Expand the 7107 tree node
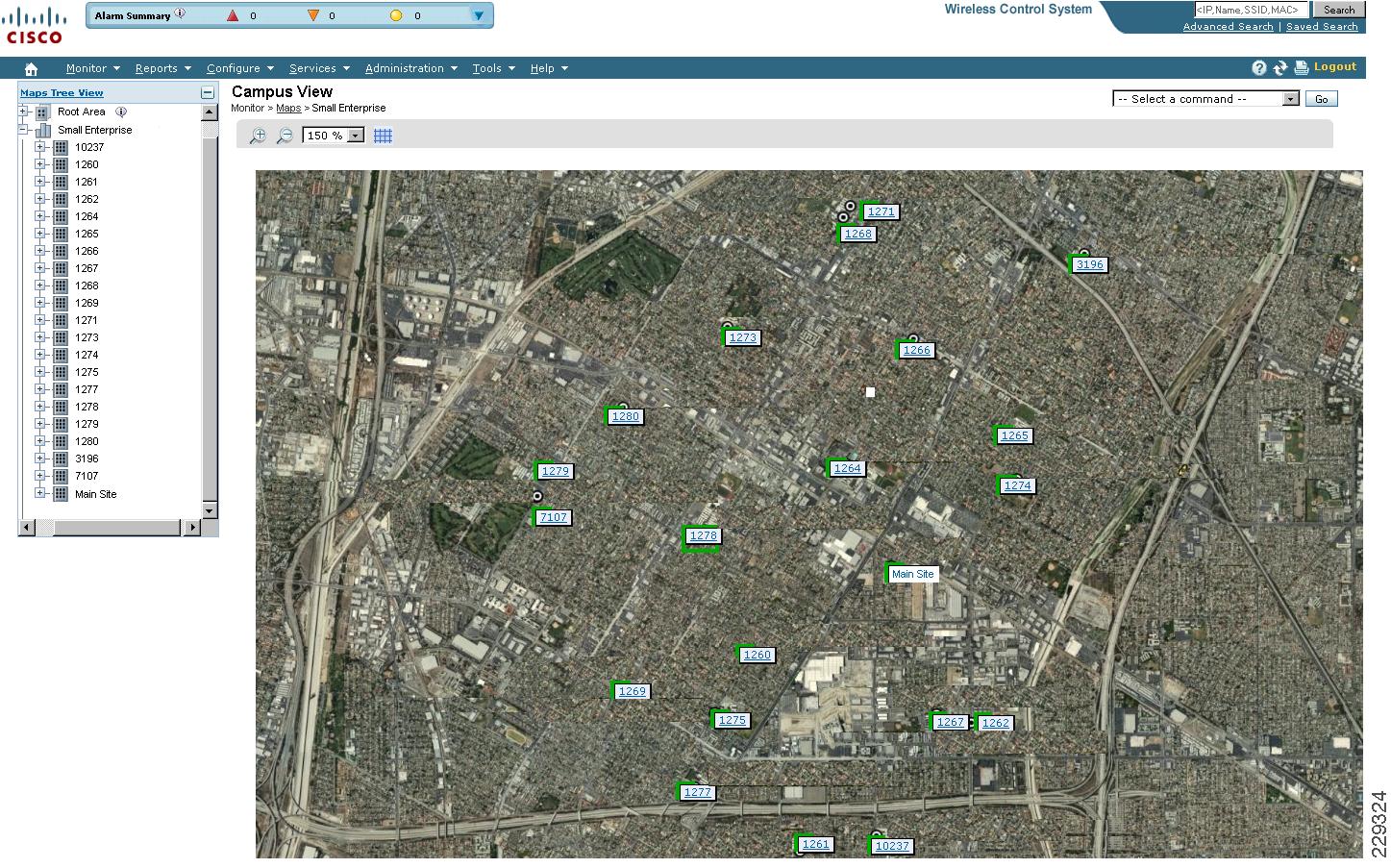The image size is (1391, 868). click(x=40, y=476)
